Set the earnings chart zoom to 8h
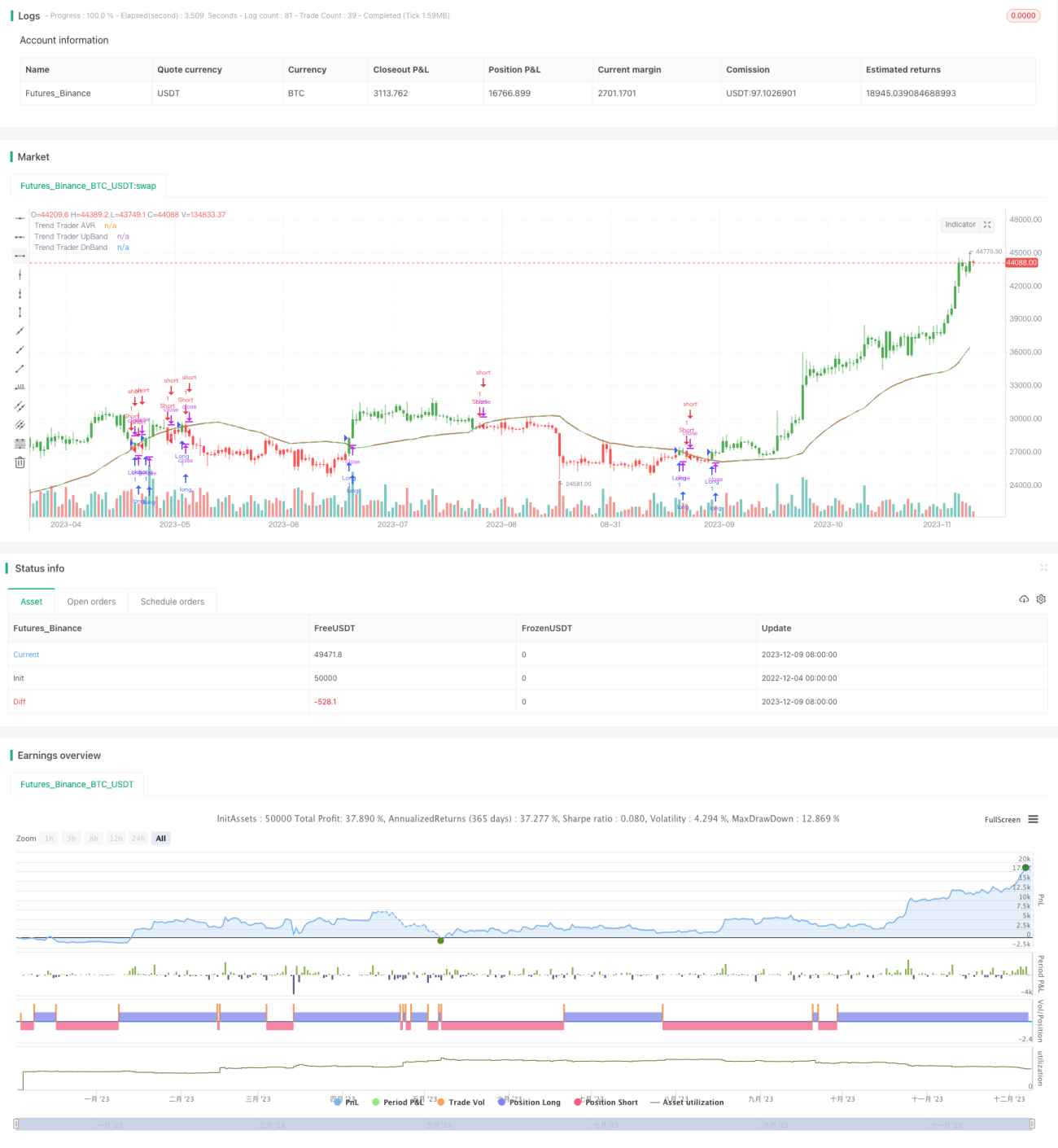Image resolution: width=1058 pixels, height=1148 pixels. pos(94,839)
